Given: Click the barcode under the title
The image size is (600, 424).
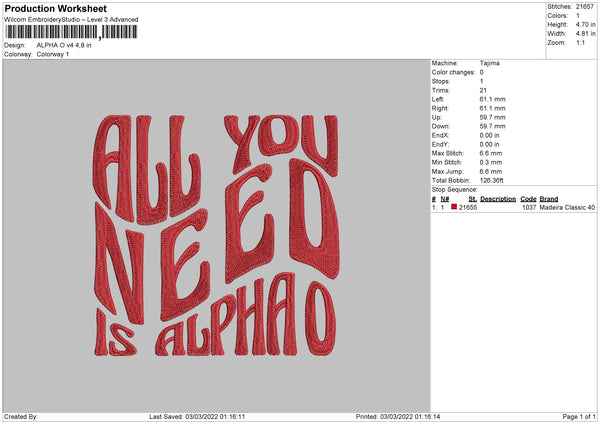Looking at the screenshot, I should click(71, 32).
